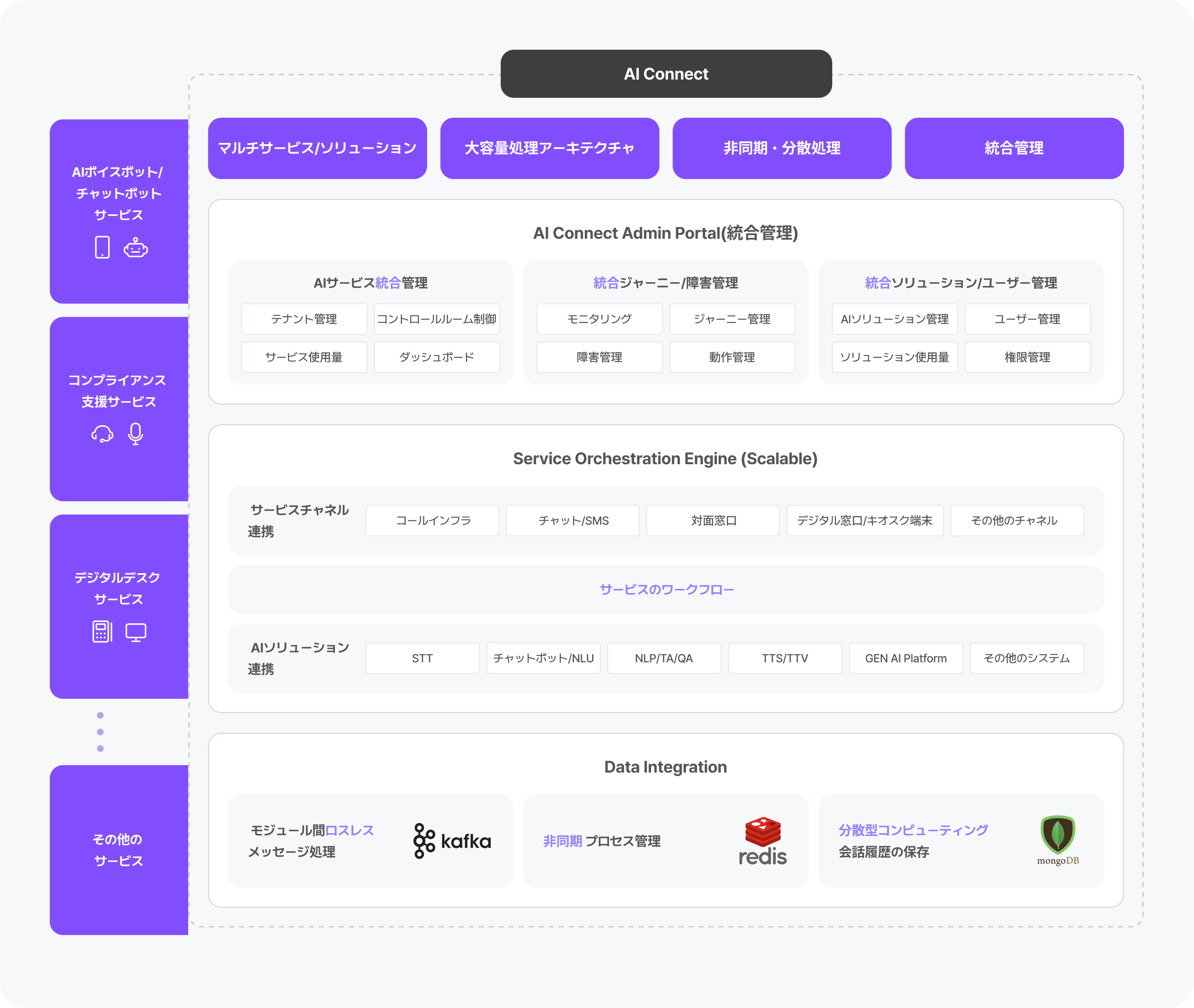The image size is (1194, 1008).
Task: Click the 障害管理 box
Action: pos(599,357)
